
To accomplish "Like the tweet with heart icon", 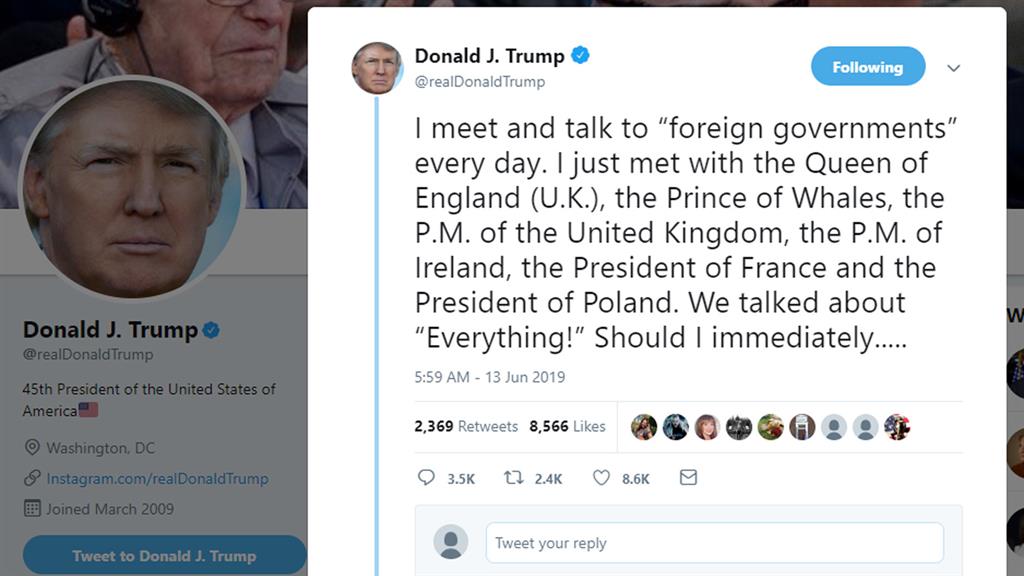I will point(601,478).
